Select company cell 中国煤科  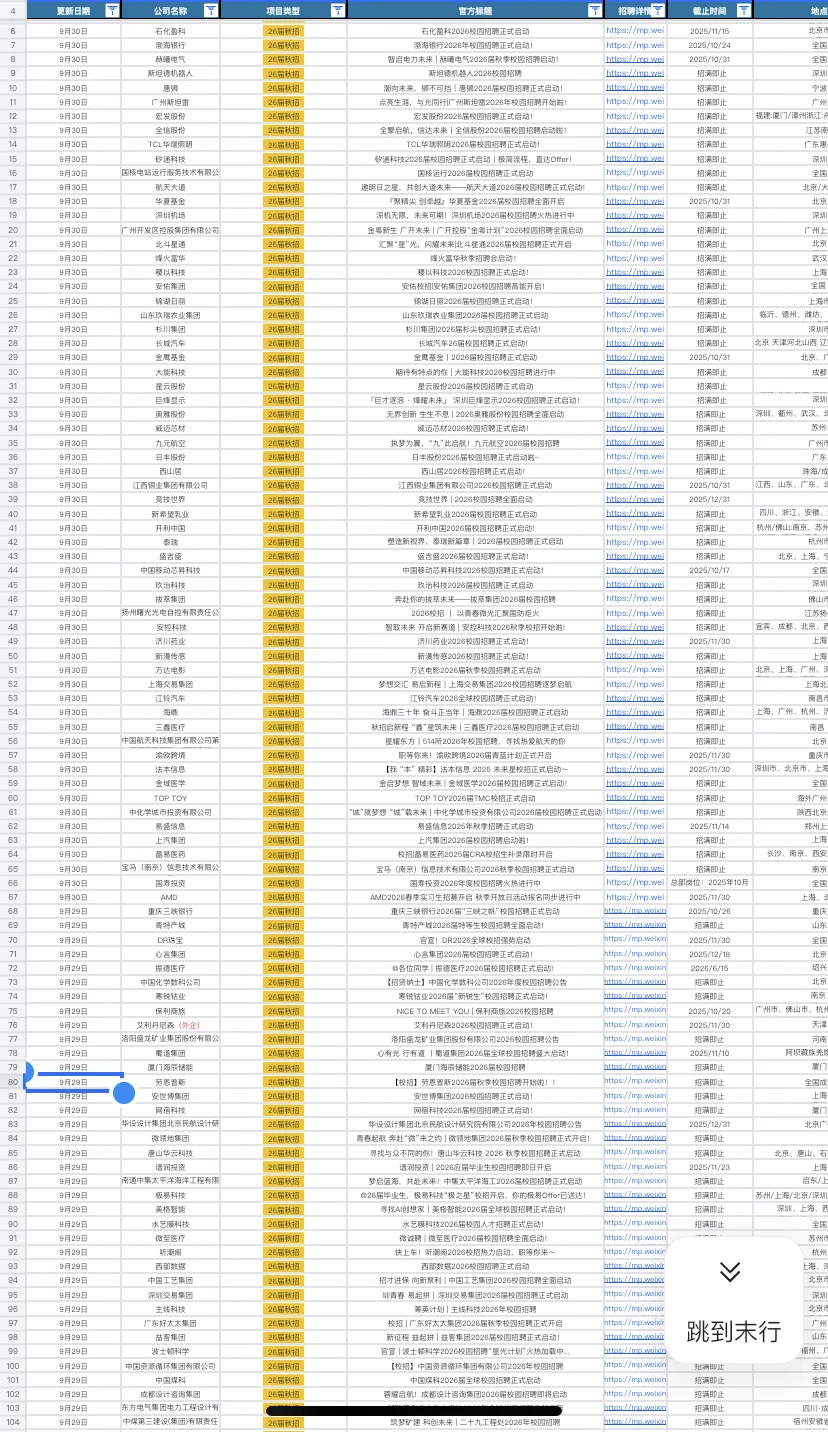(x=171, y=1380)
